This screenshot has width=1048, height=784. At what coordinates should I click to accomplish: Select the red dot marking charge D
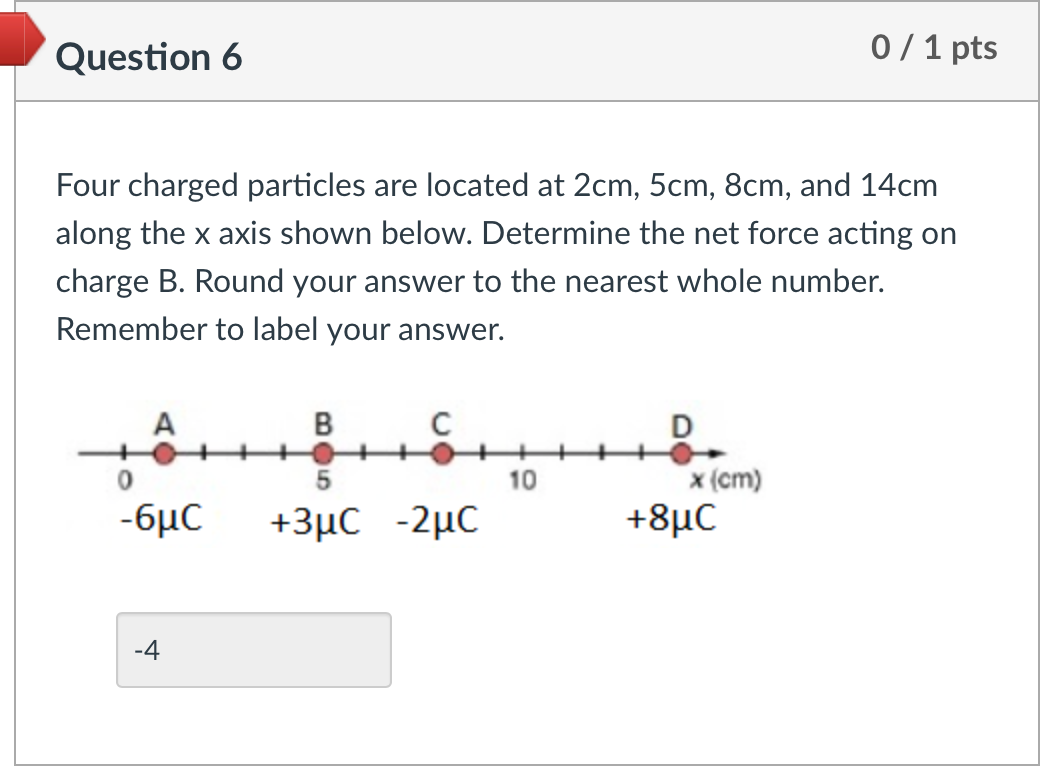(681, 453)
